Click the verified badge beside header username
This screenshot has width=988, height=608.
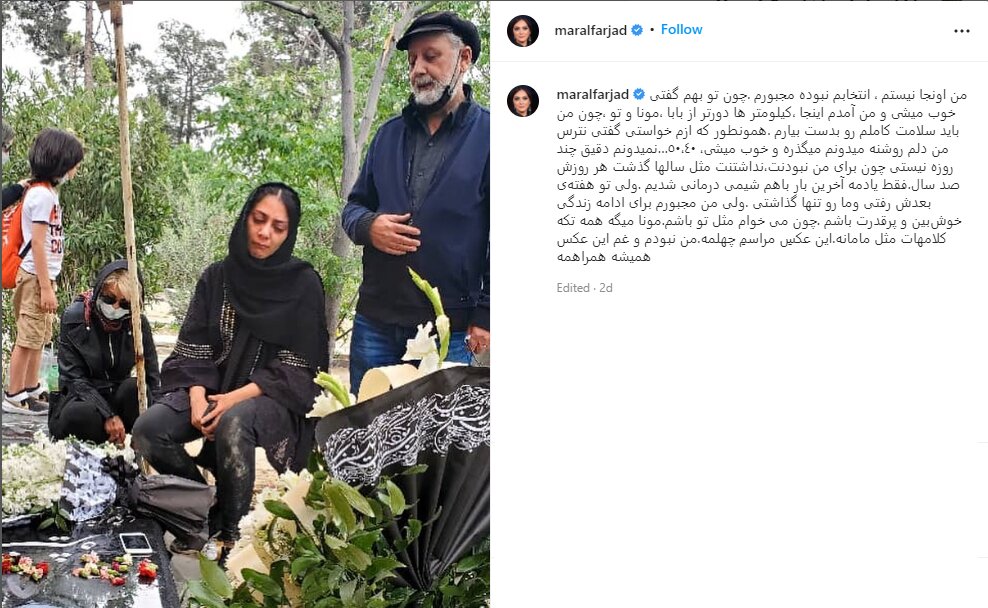tap(637, 30)
